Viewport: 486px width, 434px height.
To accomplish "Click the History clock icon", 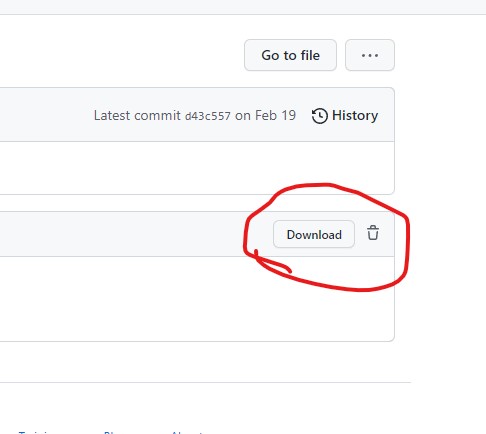I will [x=319, y=116].
